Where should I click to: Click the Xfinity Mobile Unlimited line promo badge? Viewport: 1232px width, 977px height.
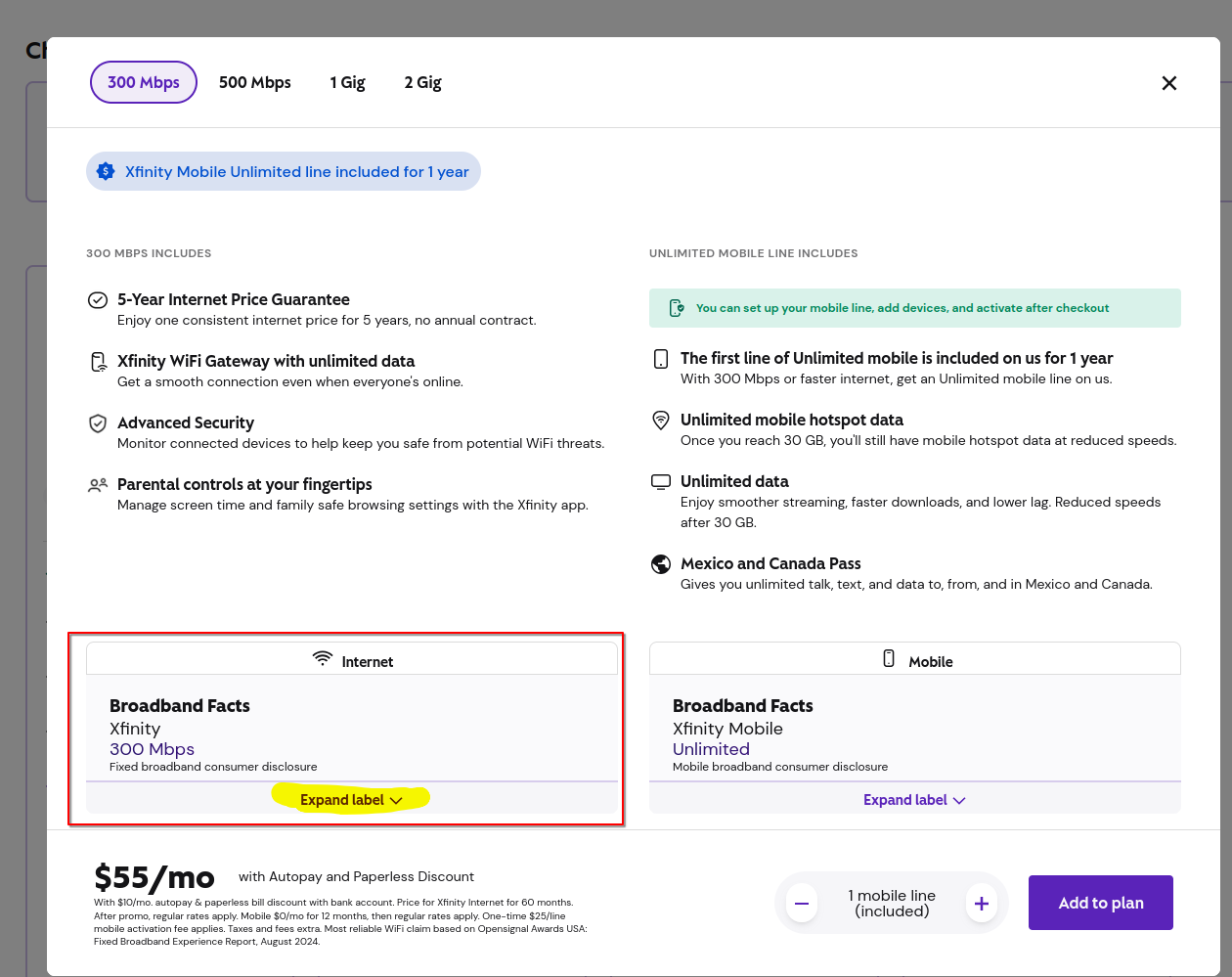coord(284,171)
